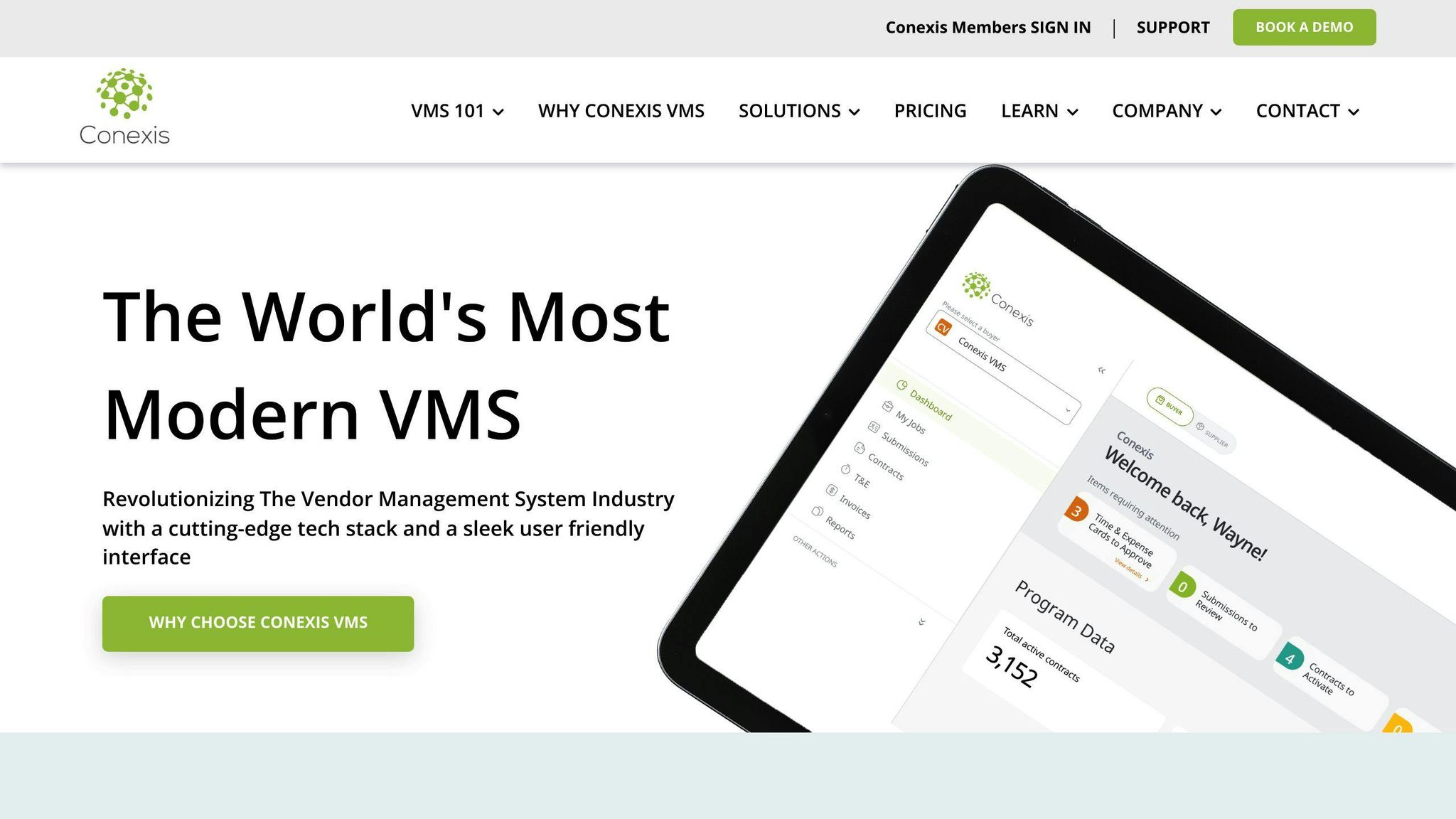Viewport: 1456px width, 819px height.
Task: Click the Conexis logo in header
Action: click(124, 107)
